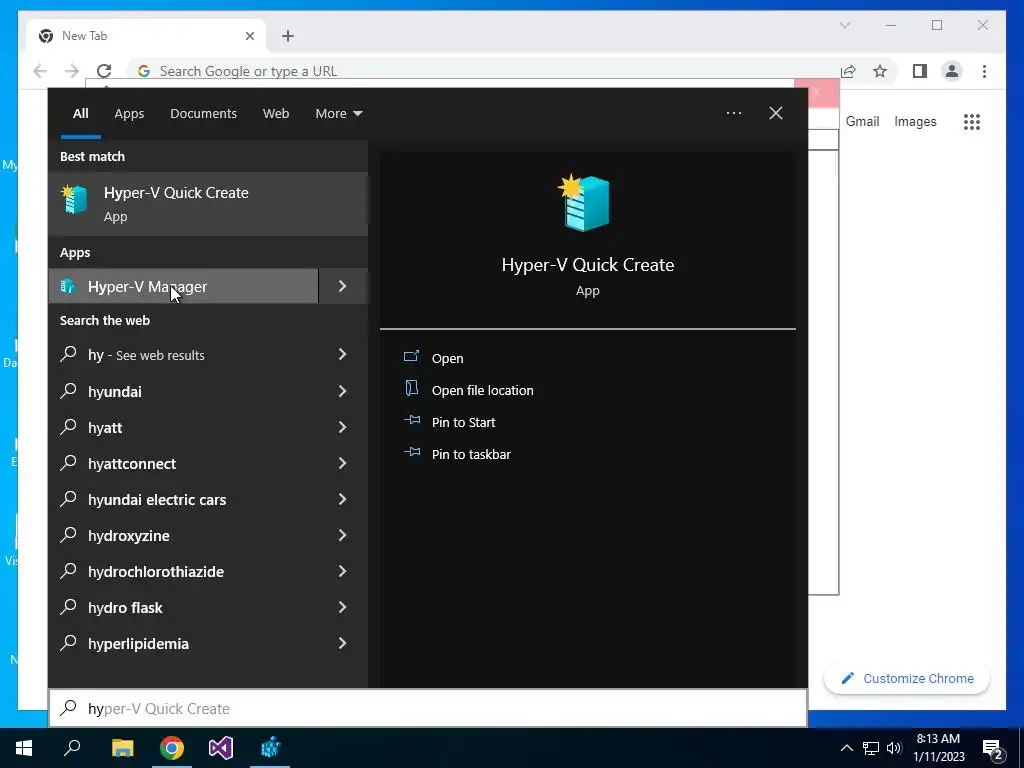Open search panel options ellipsis
Screen dimensions: 1024x768
pyautogui.click(x=733, y=113)
